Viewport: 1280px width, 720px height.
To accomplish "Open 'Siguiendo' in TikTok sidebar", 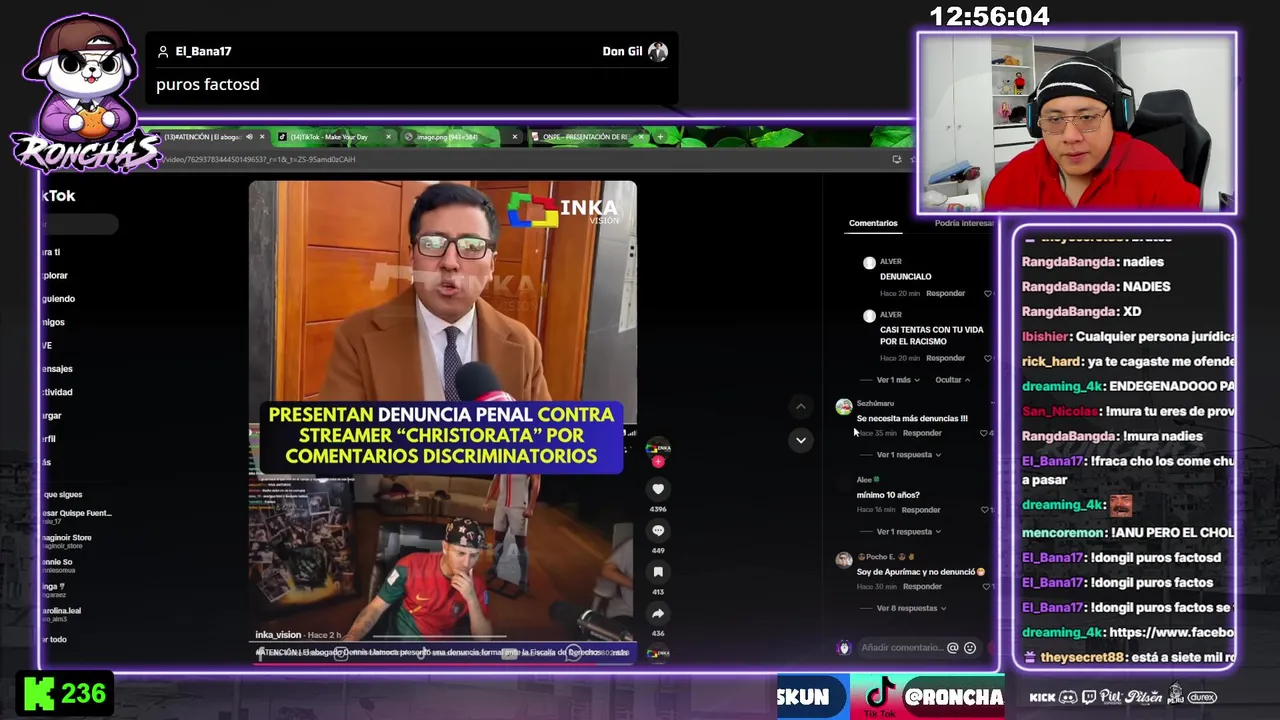I will coord(58,298).
